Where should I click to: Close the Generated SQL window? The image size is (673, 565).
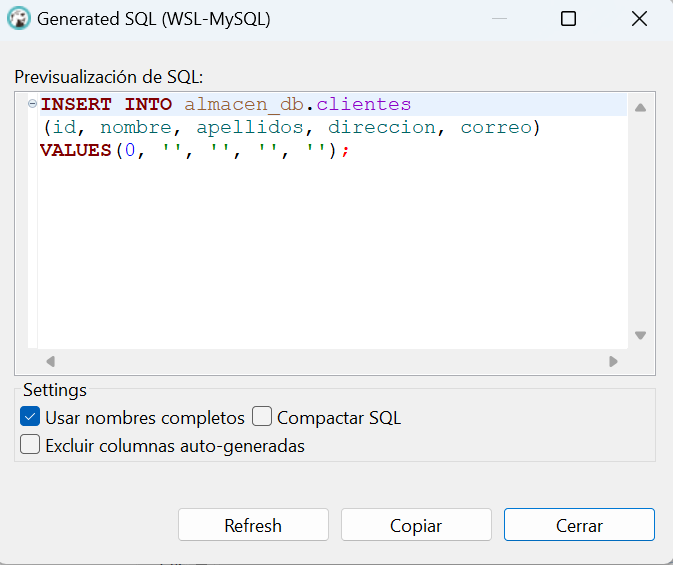[x=639, y=18]
